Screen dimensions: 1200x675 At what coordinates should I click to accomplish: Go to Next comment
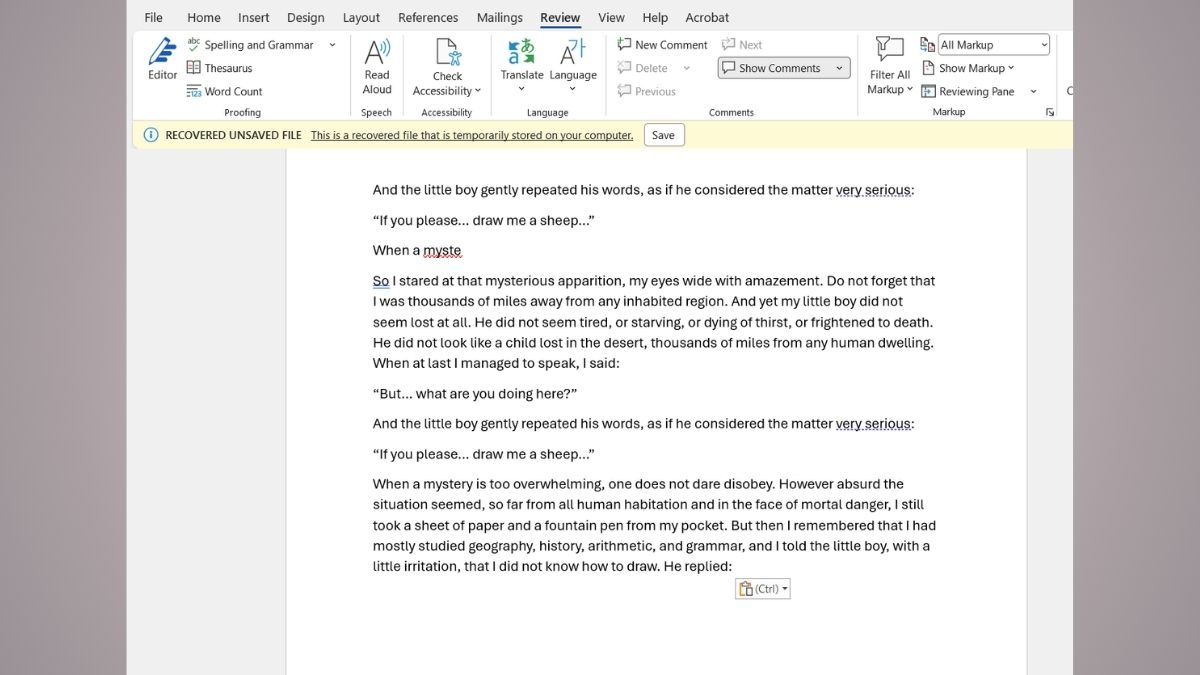(x=742, y=45)
